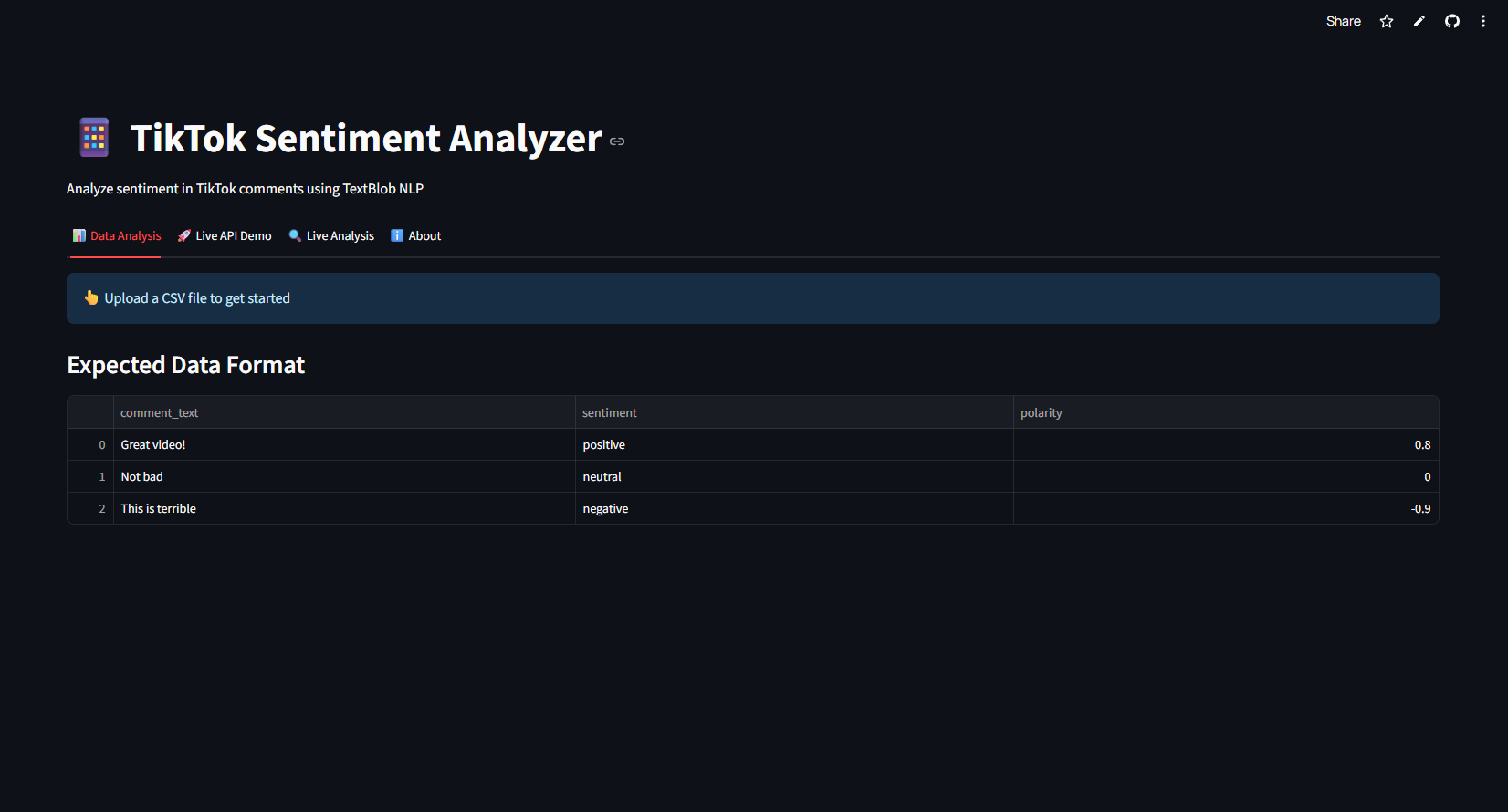Open the GitHub repository icon
The image size is (1508, 812).
(1452, 21)
